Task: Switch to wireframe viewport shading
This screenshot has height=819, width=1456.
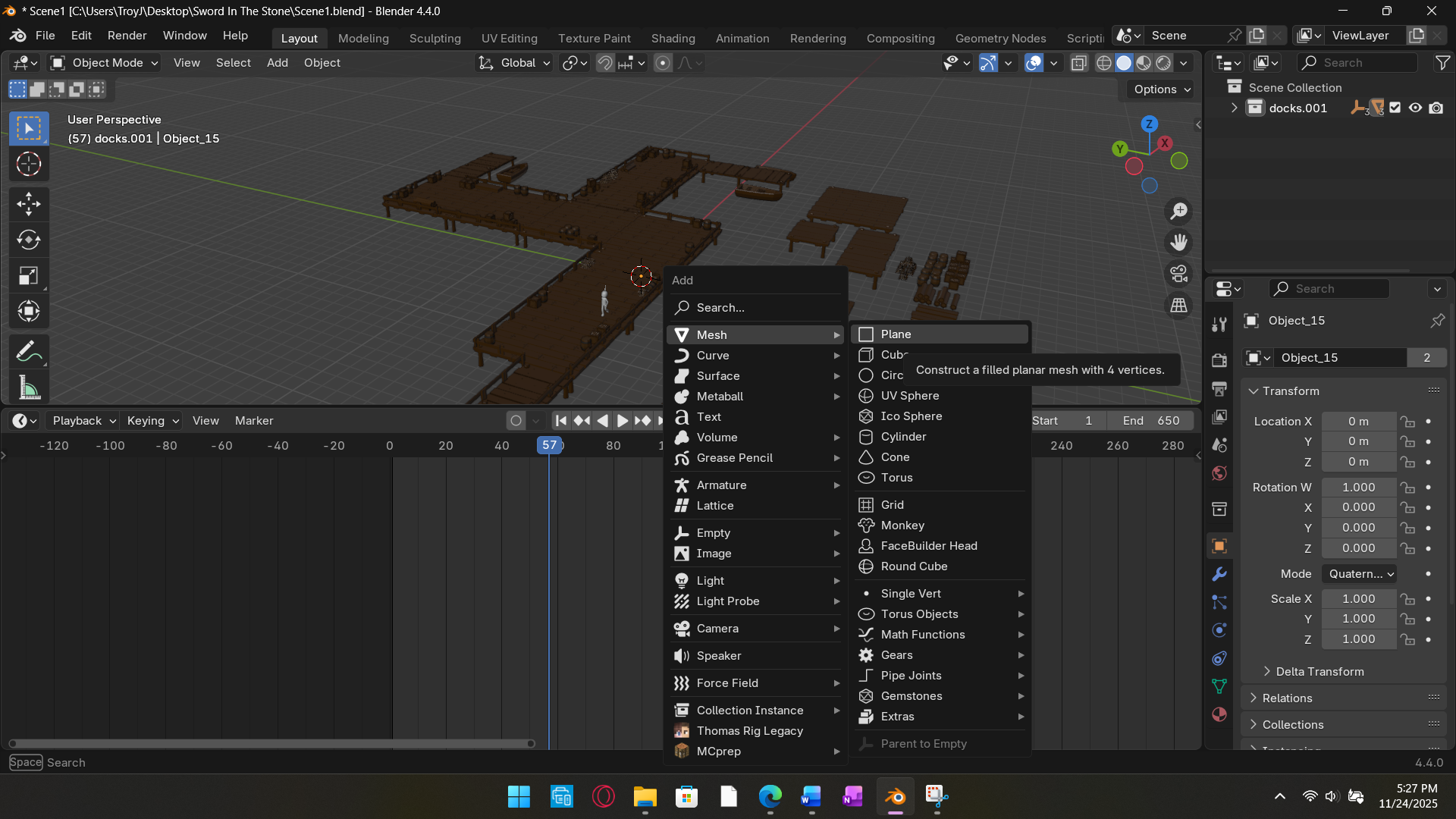Action: tap(1104, 63)
